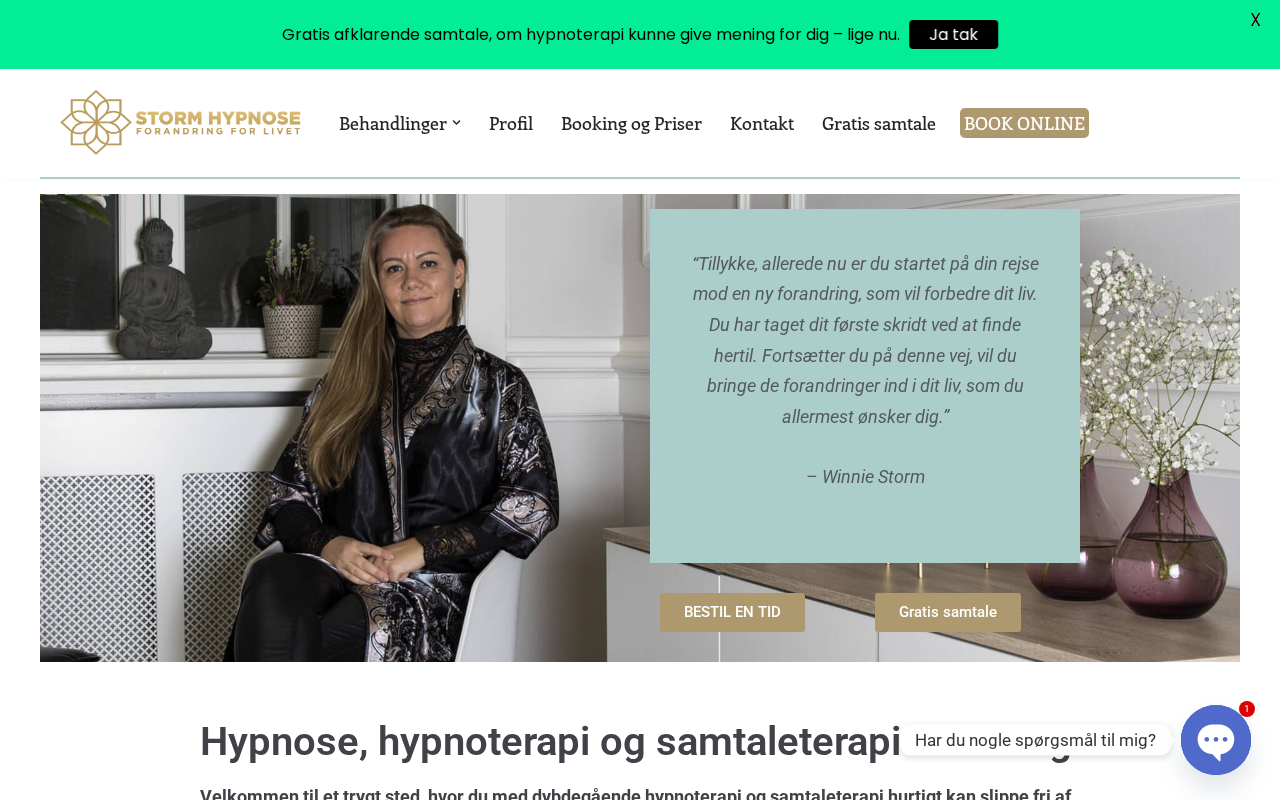This screenshot has height=800, width=1280.
Task: Click the red chat notification badge
Action: pyautogui.click(x=1247, y=709)
